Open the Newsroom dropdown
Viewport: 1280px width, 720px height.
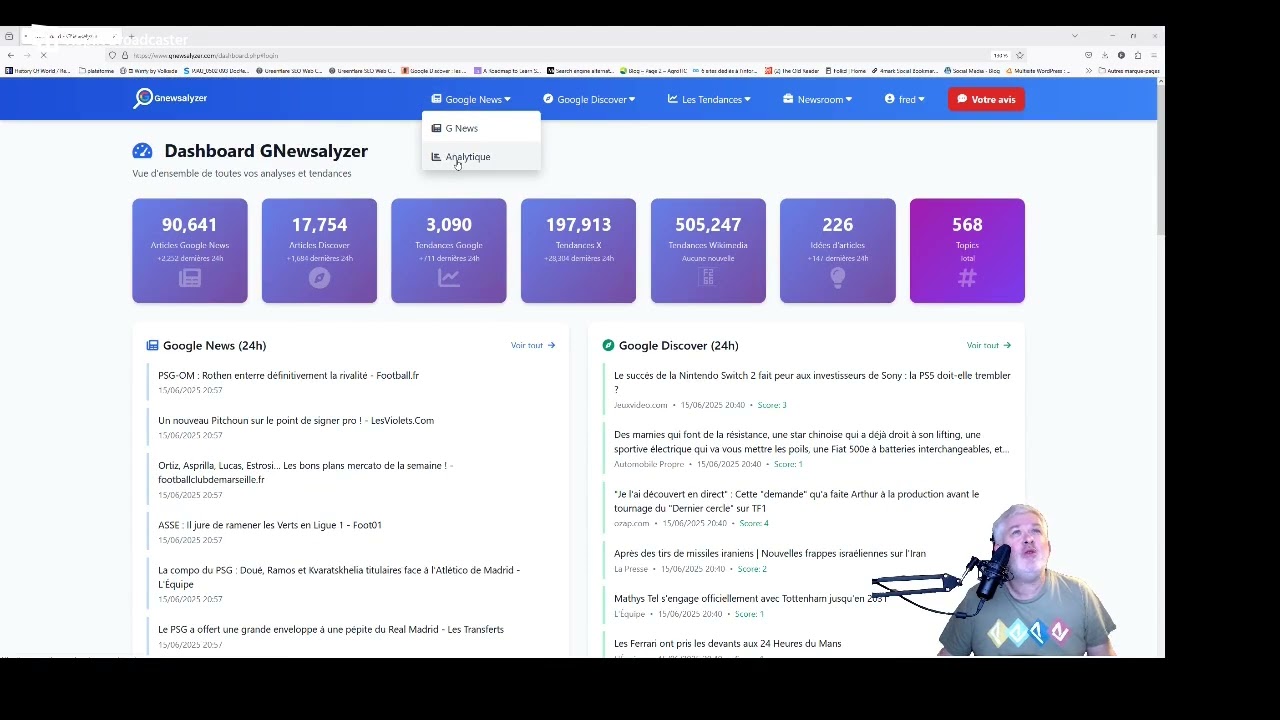tap(818, 99)
